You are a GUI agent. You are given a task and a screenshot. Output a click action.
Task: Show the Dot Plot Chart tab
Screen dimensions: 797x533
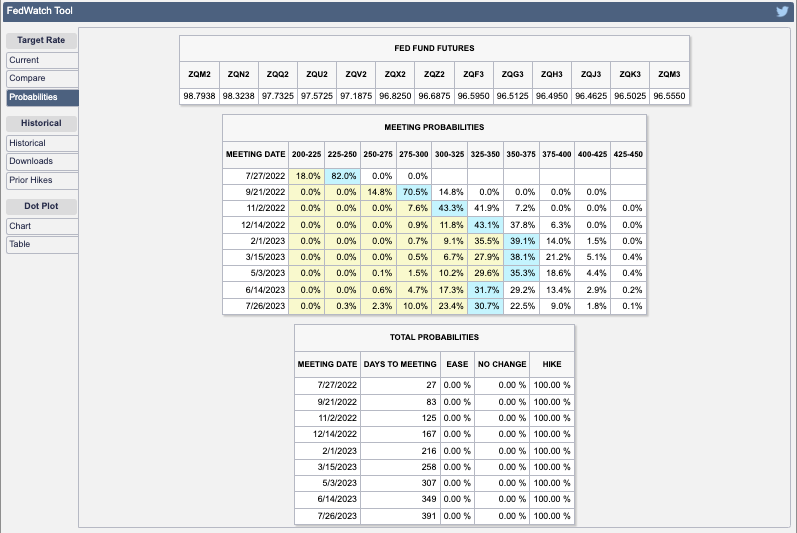pyautogui.click(x=42, y=226)
